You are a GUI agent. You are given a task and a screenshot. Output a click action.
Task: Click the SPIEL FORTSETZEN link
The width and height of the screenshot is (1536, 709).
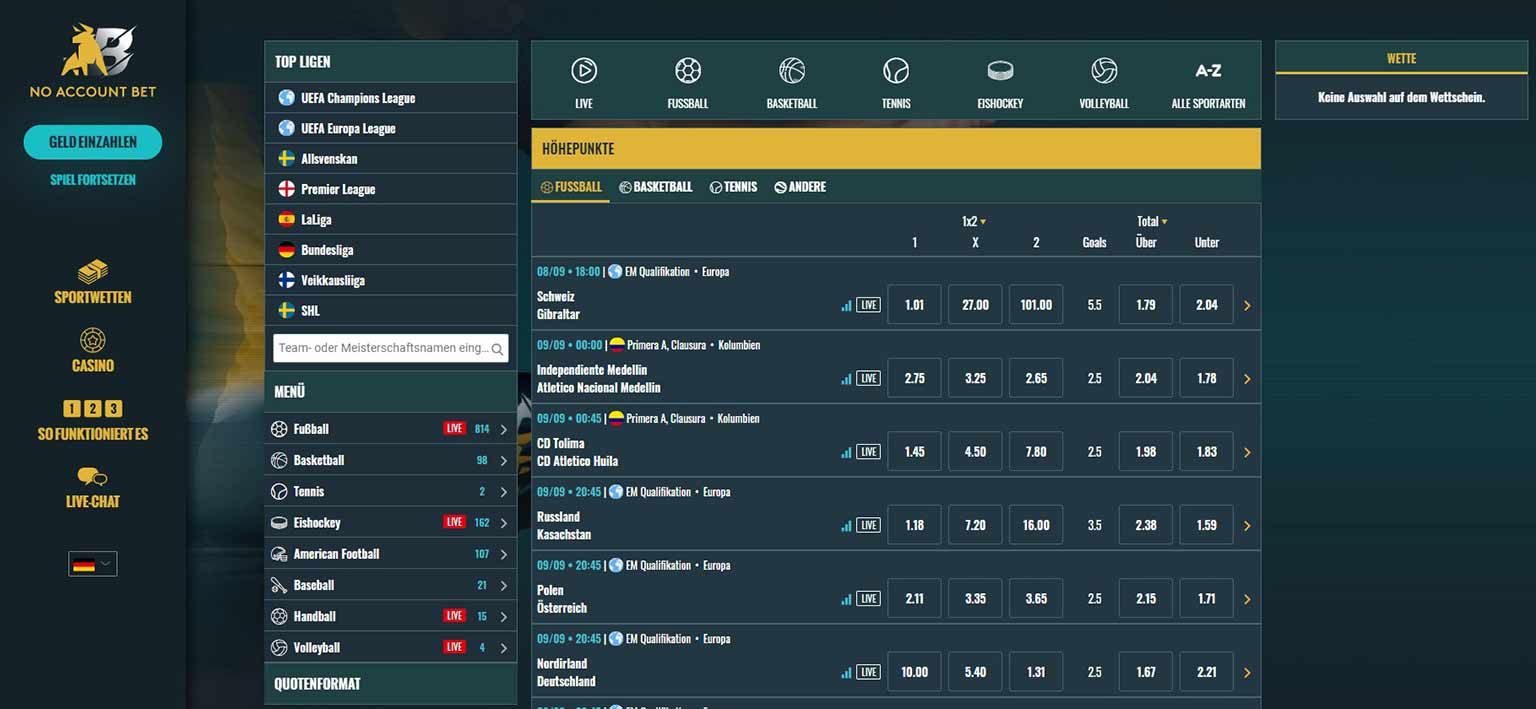pos(92,178)
